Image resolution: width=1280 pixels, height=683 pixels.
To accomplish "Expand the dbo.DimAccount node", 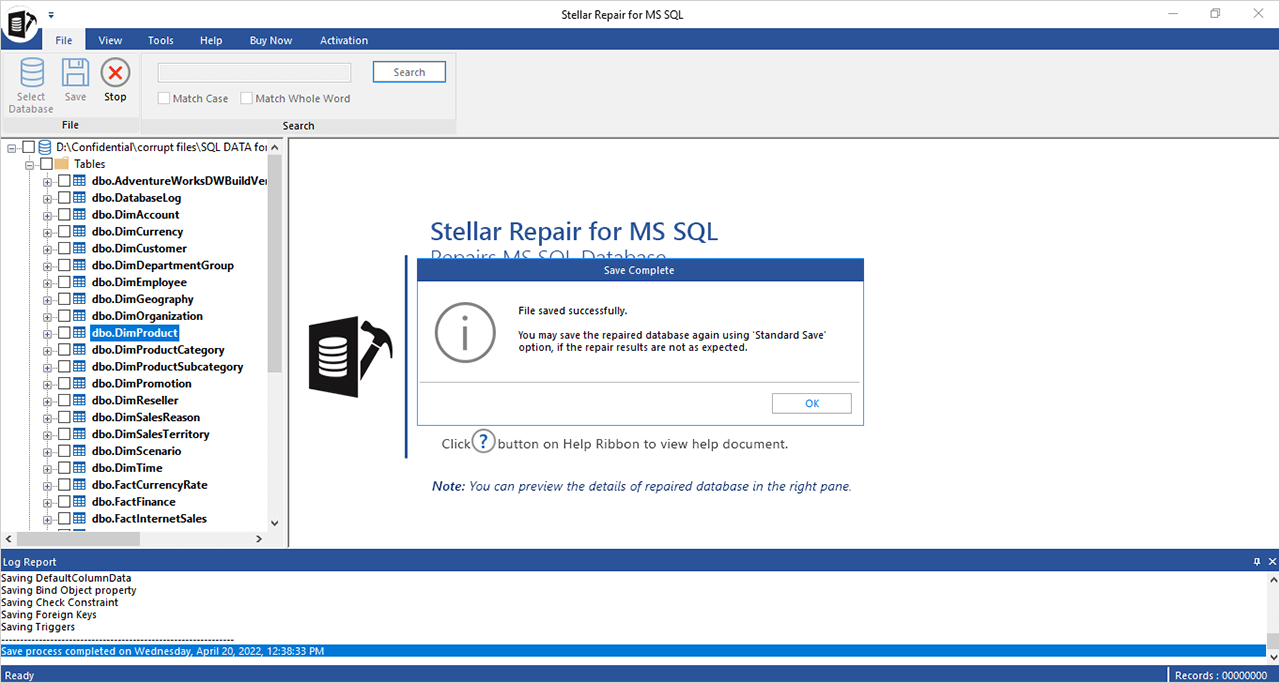I will [48, 215].
